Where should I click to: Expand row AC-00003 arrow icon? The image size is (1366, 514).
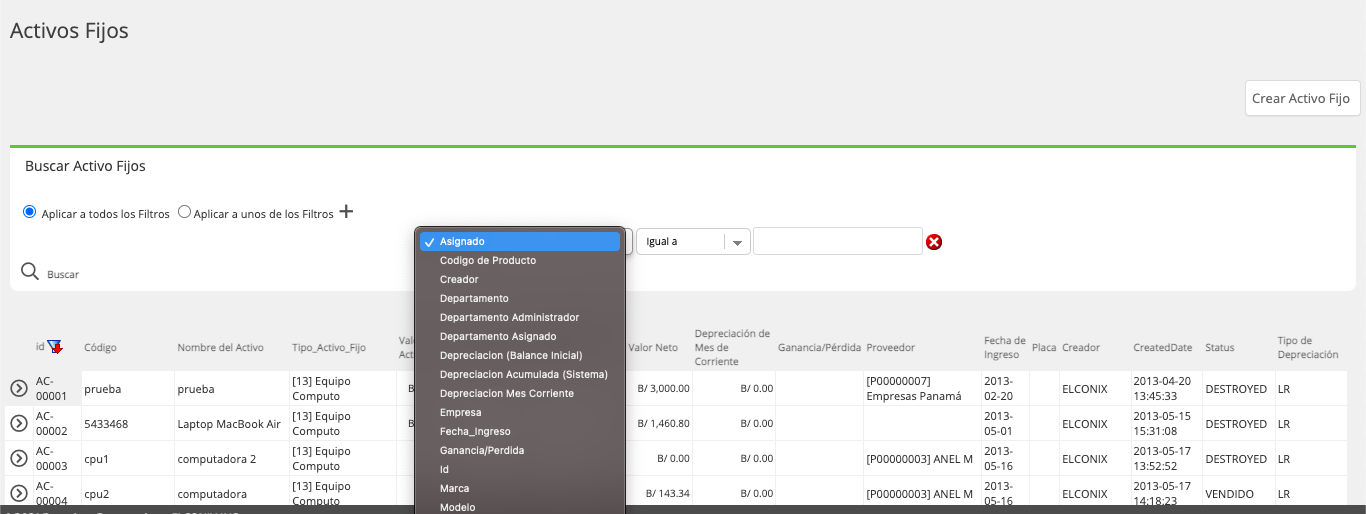19,458
